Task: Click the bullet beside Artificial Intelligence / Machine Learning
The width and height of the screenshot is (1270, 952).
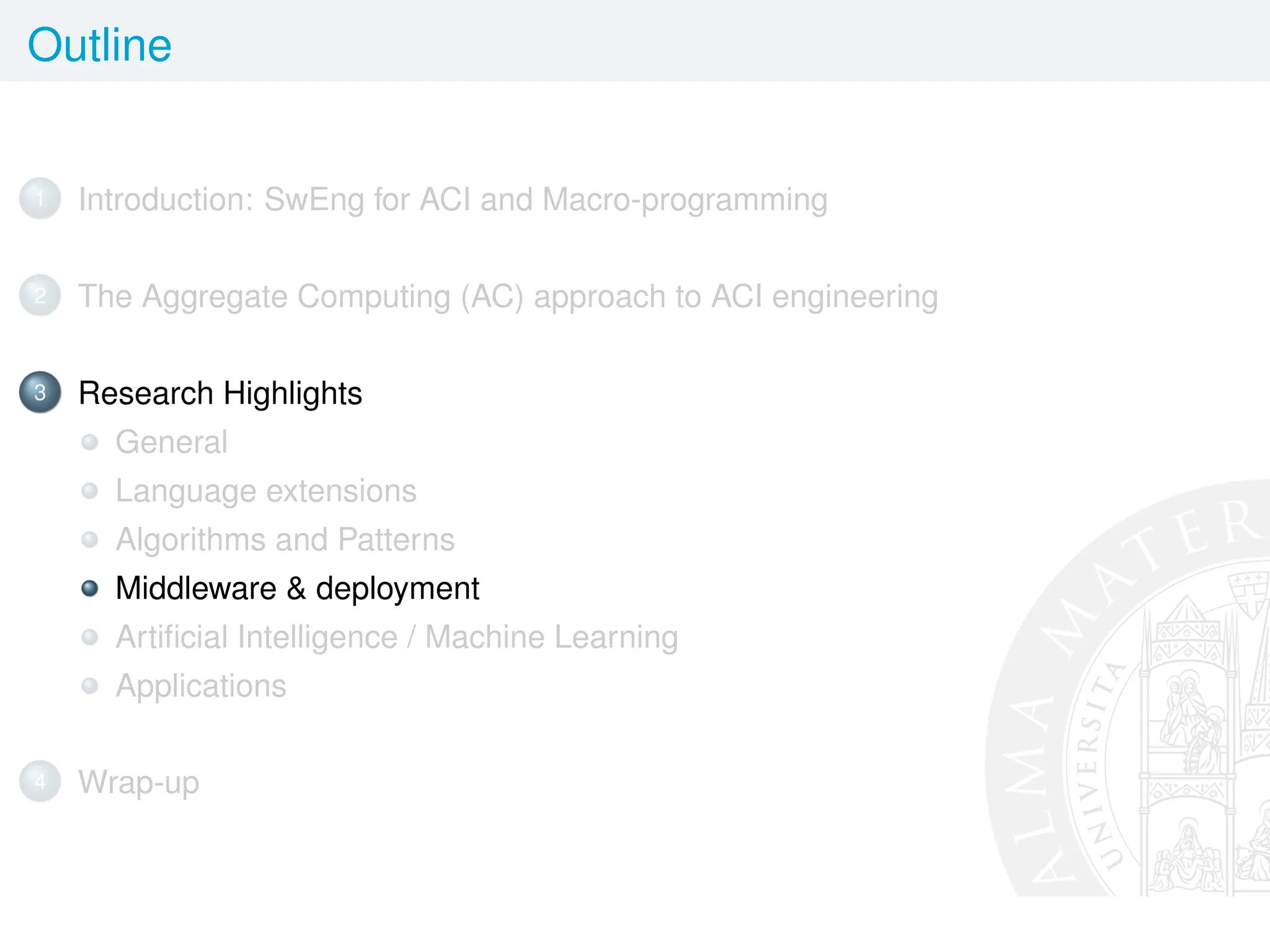Action: click(90, 637)
